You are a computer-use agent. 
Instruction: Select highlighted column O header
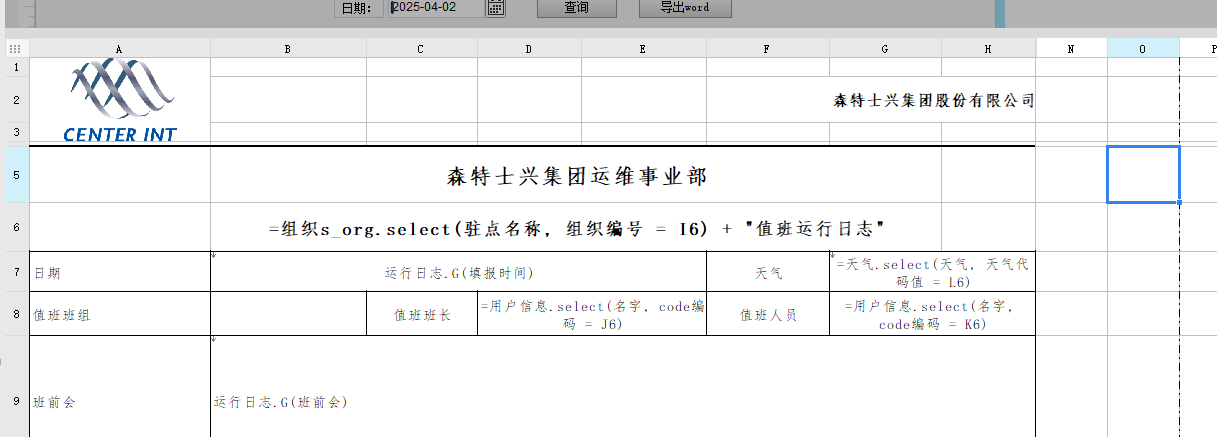1143,48
